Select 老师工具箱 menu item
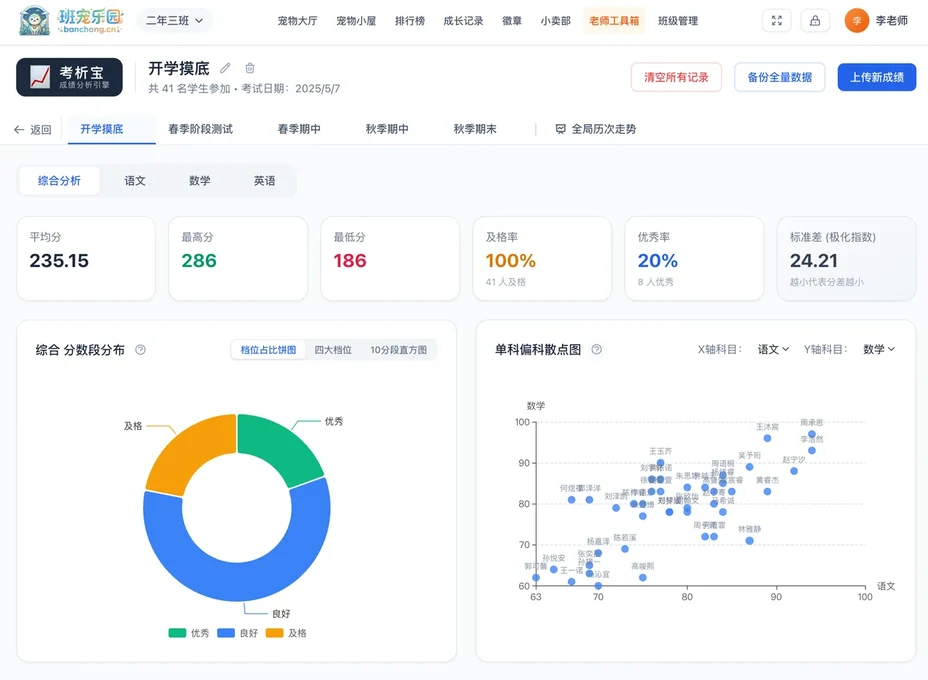This screenshot has width=928, height=680. tap(614, 21)
